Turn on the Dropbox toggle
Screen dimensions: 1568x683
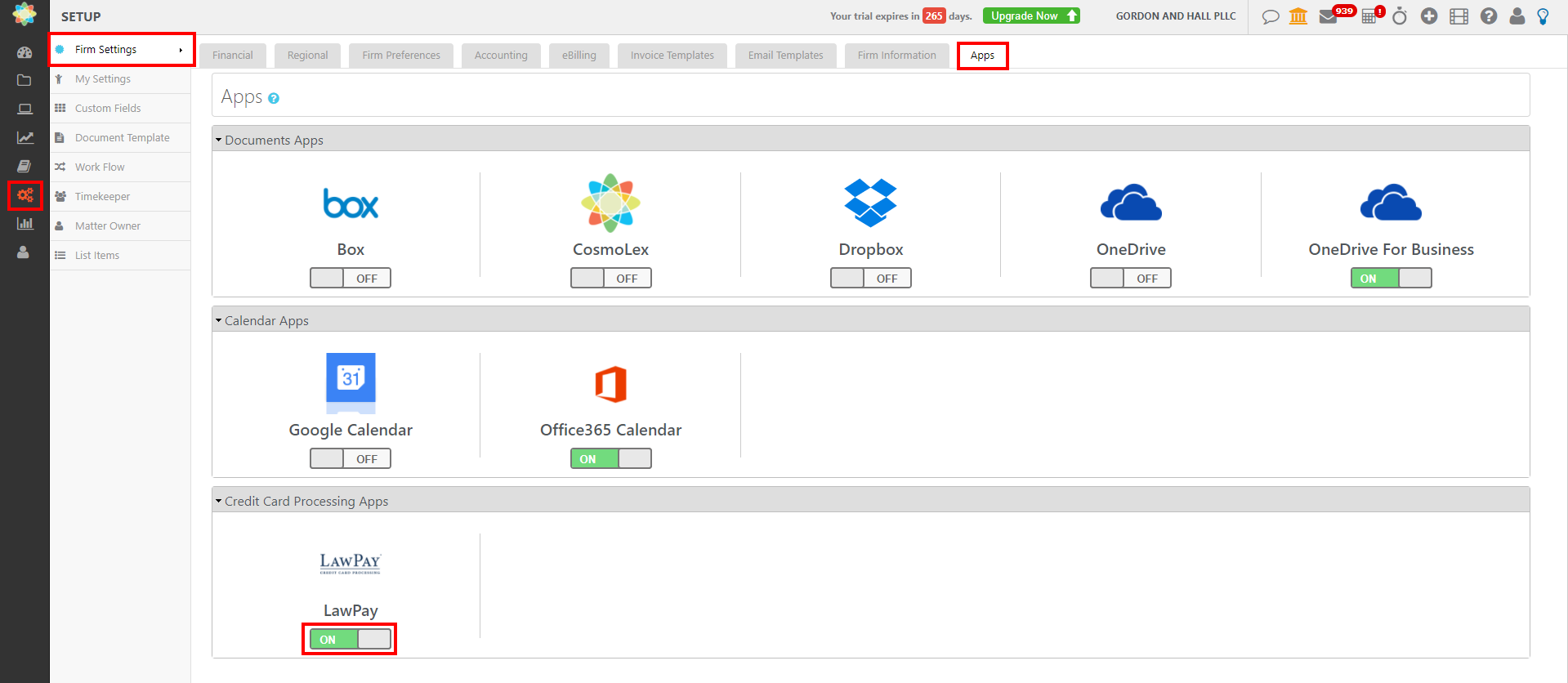click(x=870, y=279)
